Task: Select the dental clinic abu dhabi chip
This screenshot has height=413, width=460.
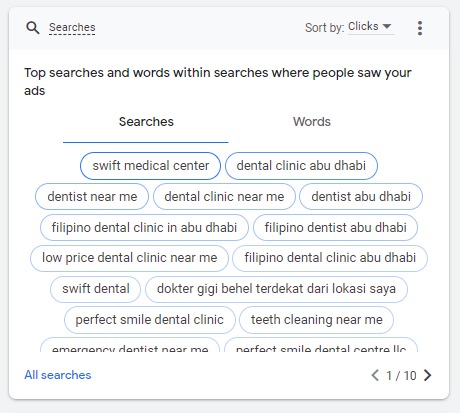Action: [301, 166]
